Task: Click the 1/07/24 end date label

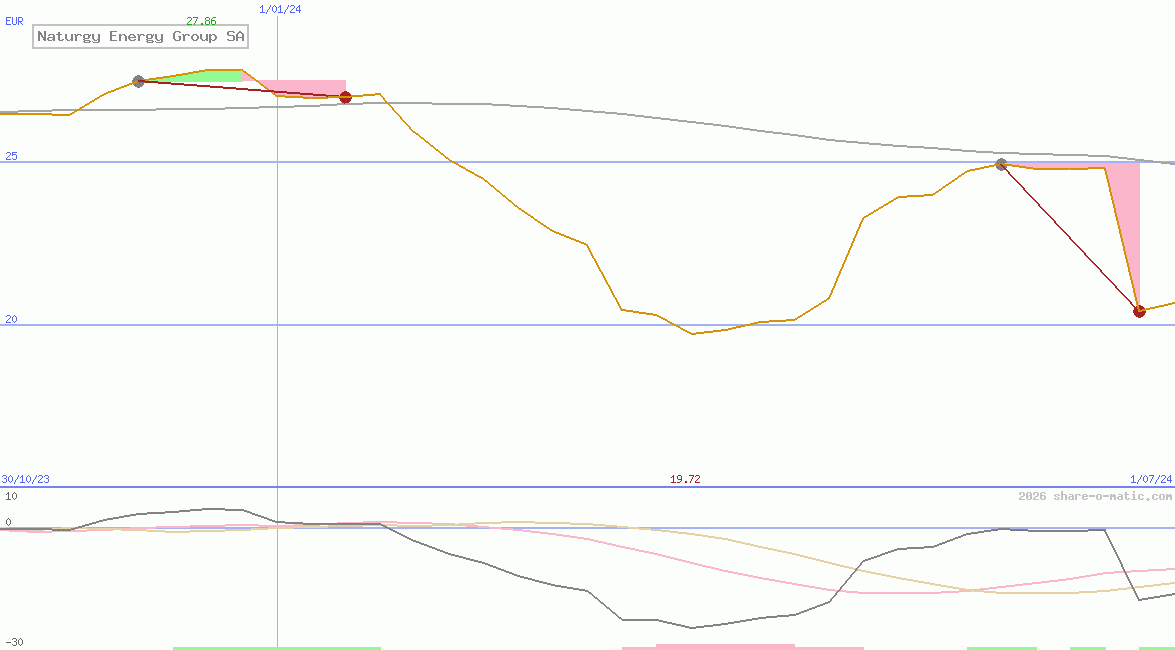Action: [x=1151, y=479]
